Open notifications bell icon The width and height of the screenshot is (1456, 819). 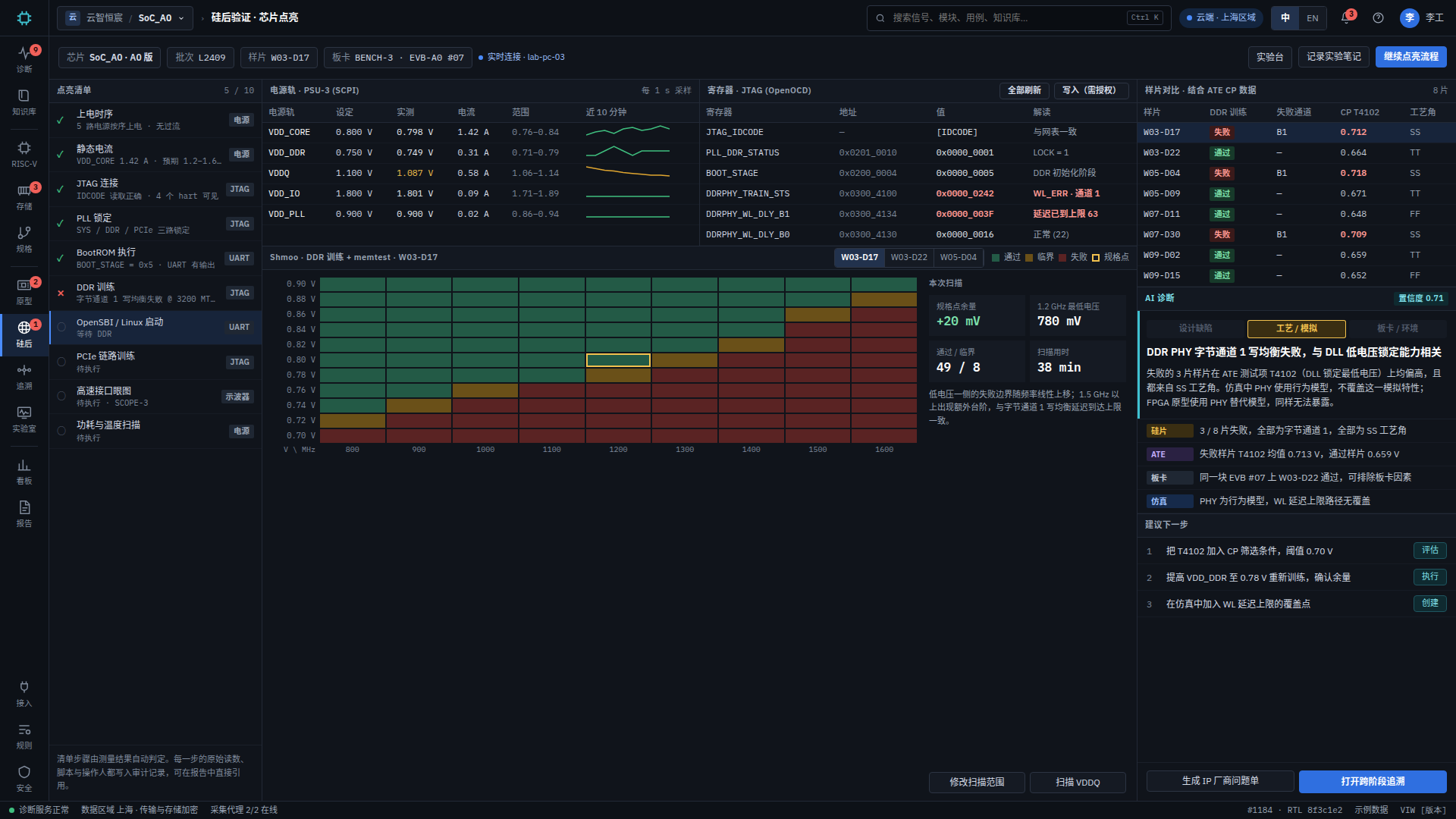[x=1346, y=17]
